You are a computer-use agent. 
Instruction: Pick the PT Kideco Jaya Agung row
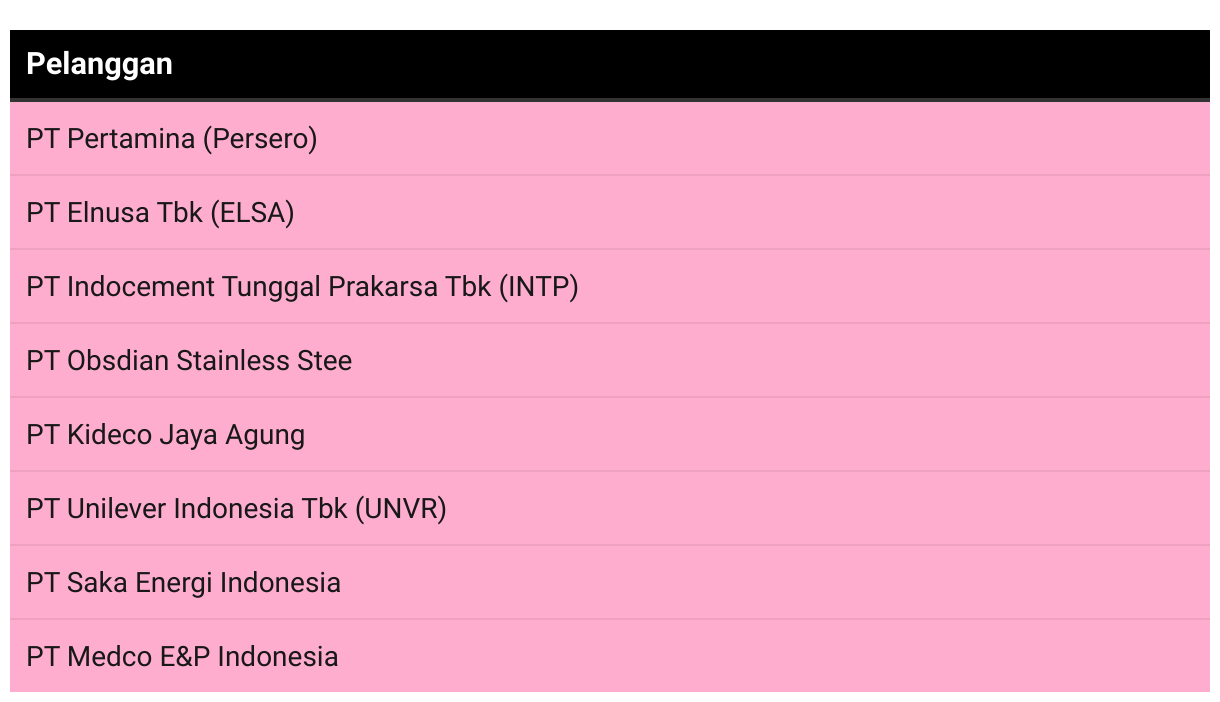(610, 434)
